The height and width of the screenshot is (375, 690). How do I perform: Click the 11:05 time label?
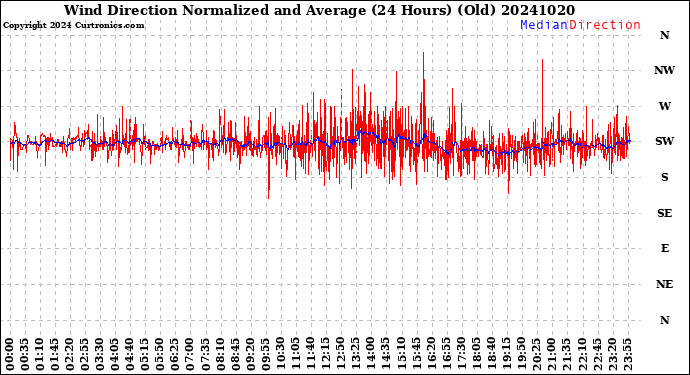tap(296, 354)
